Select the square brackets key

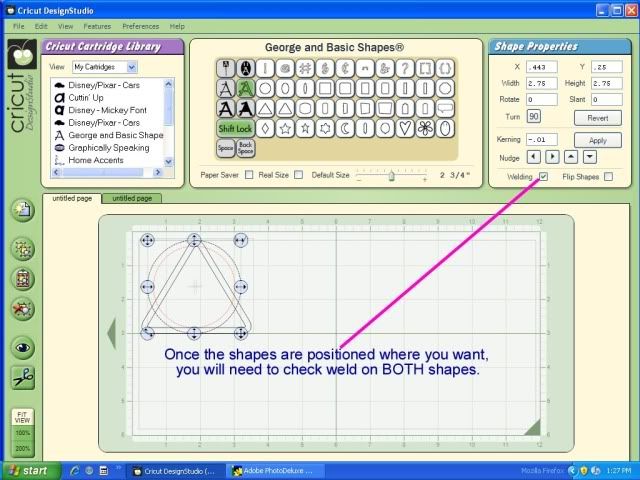(425, 68)
